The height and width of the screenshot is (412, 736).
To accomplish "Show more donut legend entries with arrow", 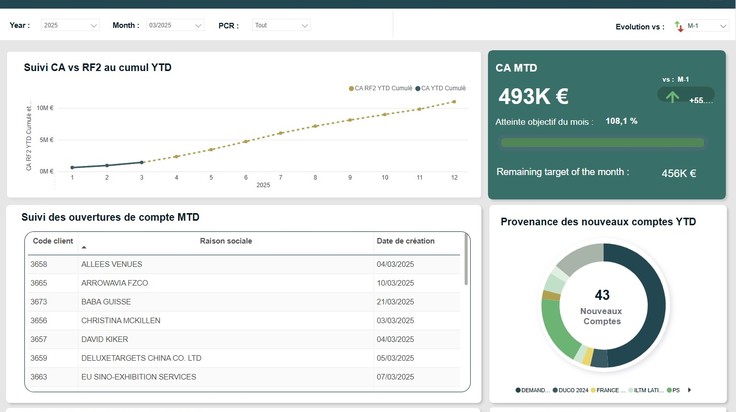I will coord(689,390).
